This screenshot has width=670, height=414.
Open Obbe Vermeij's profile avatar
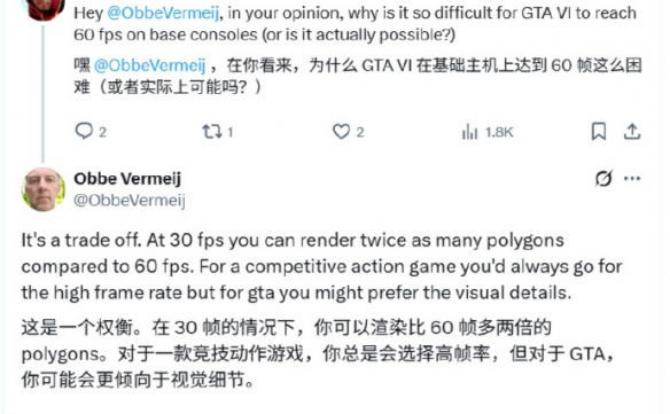[43, 189]
